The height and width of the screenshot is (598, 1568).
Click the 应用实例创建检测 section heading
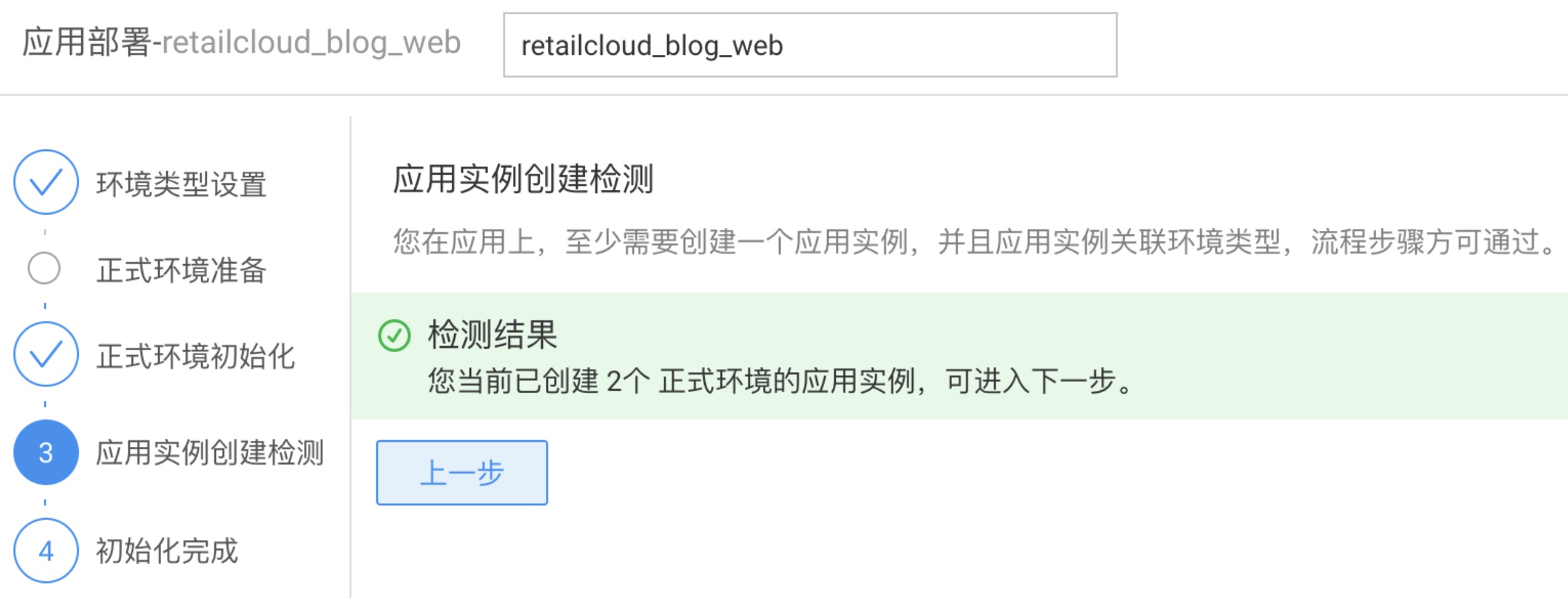click(523, 179)
